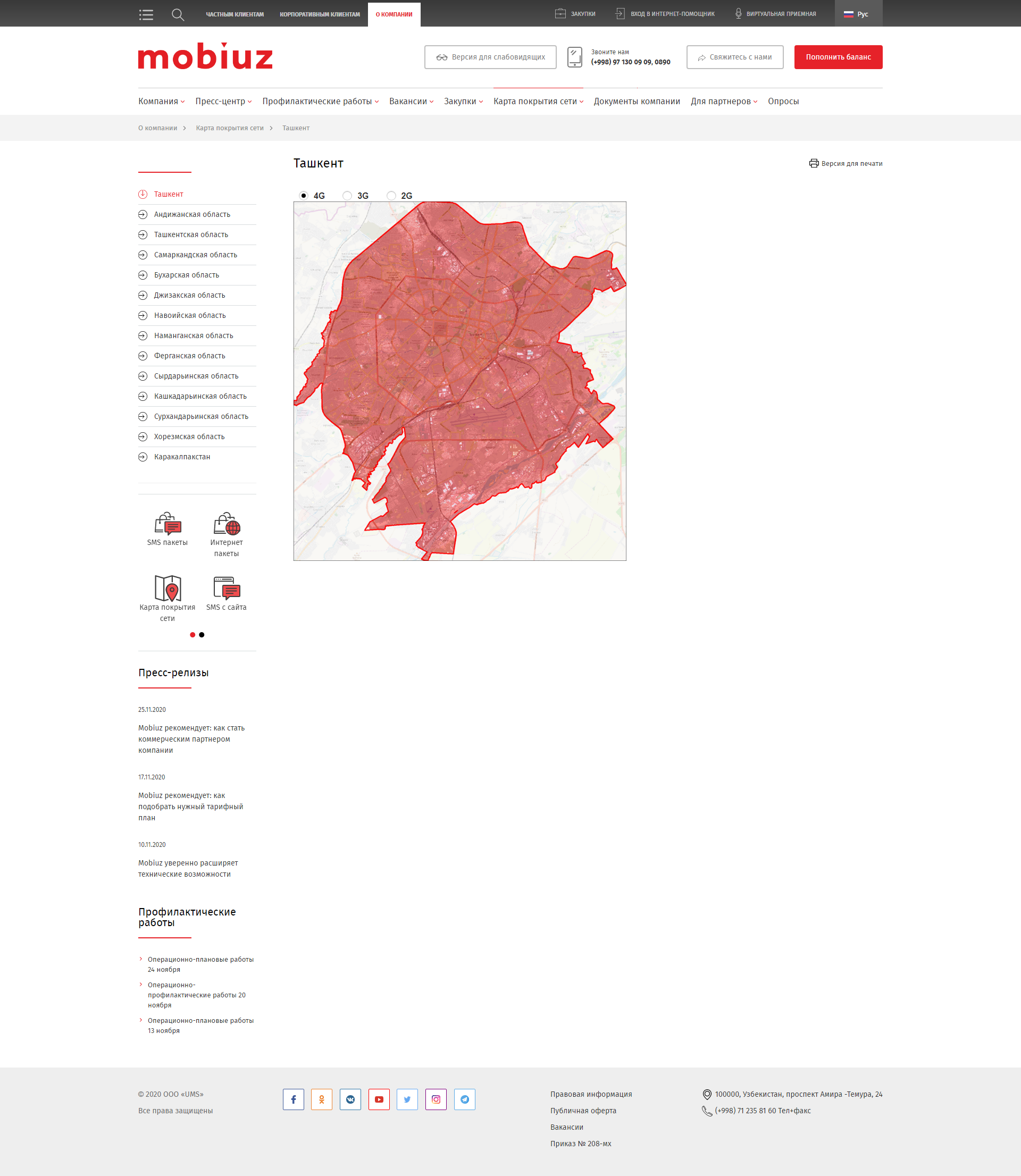This screenshot has height=1176, width=1021.
Task: Click the search magnifier icon
Action: 178,14
